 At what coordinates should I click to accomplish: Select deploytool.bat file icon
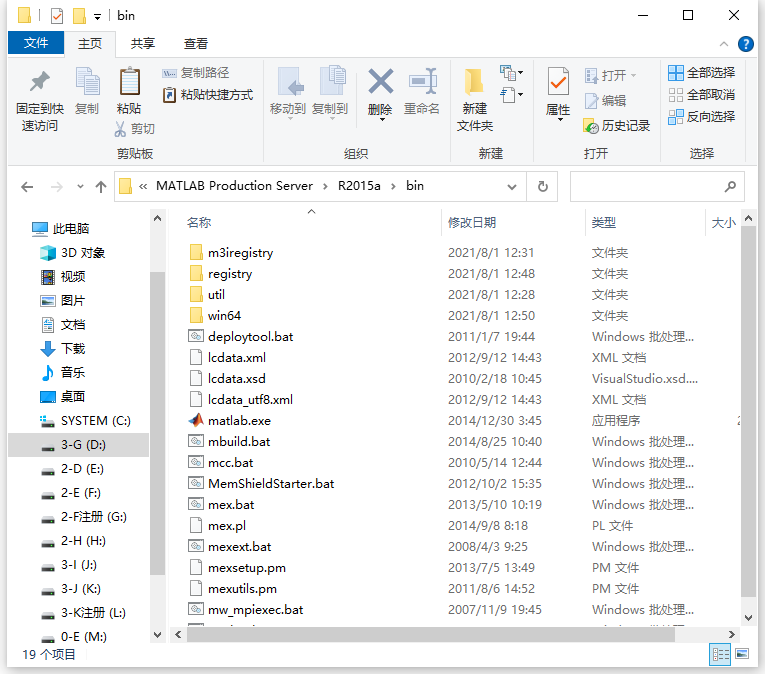pos(196,336)
